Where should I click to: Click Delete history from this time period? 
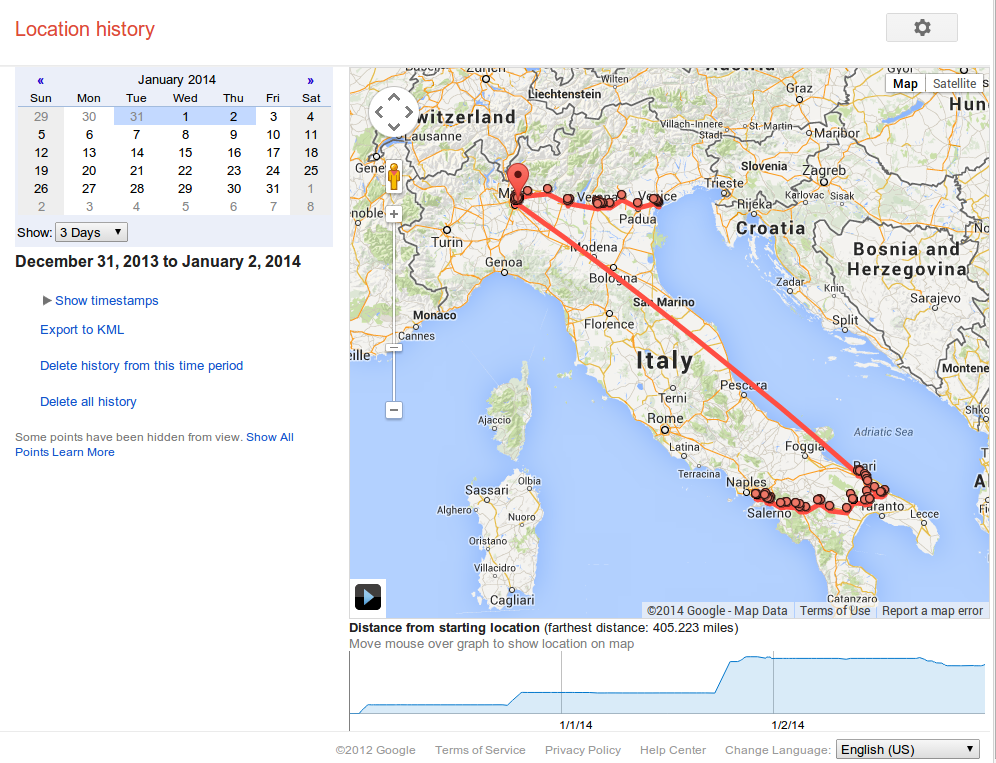142,366
